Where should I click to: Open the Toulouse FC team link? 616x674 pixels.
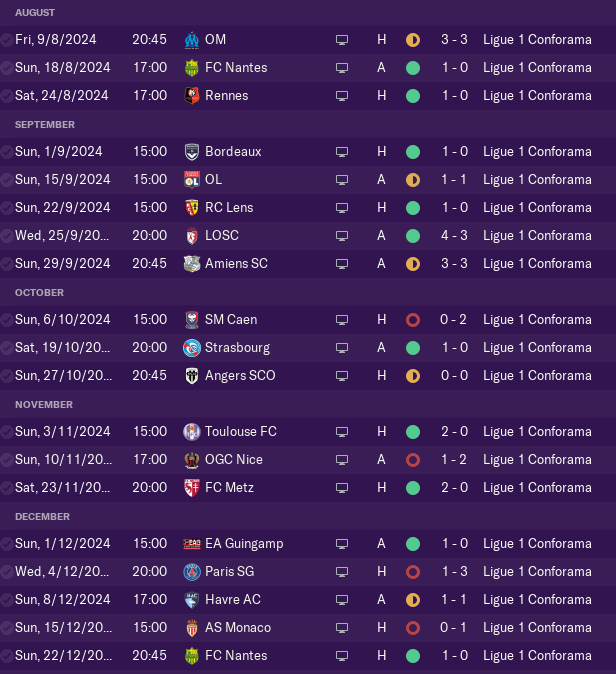coord(241,432)
